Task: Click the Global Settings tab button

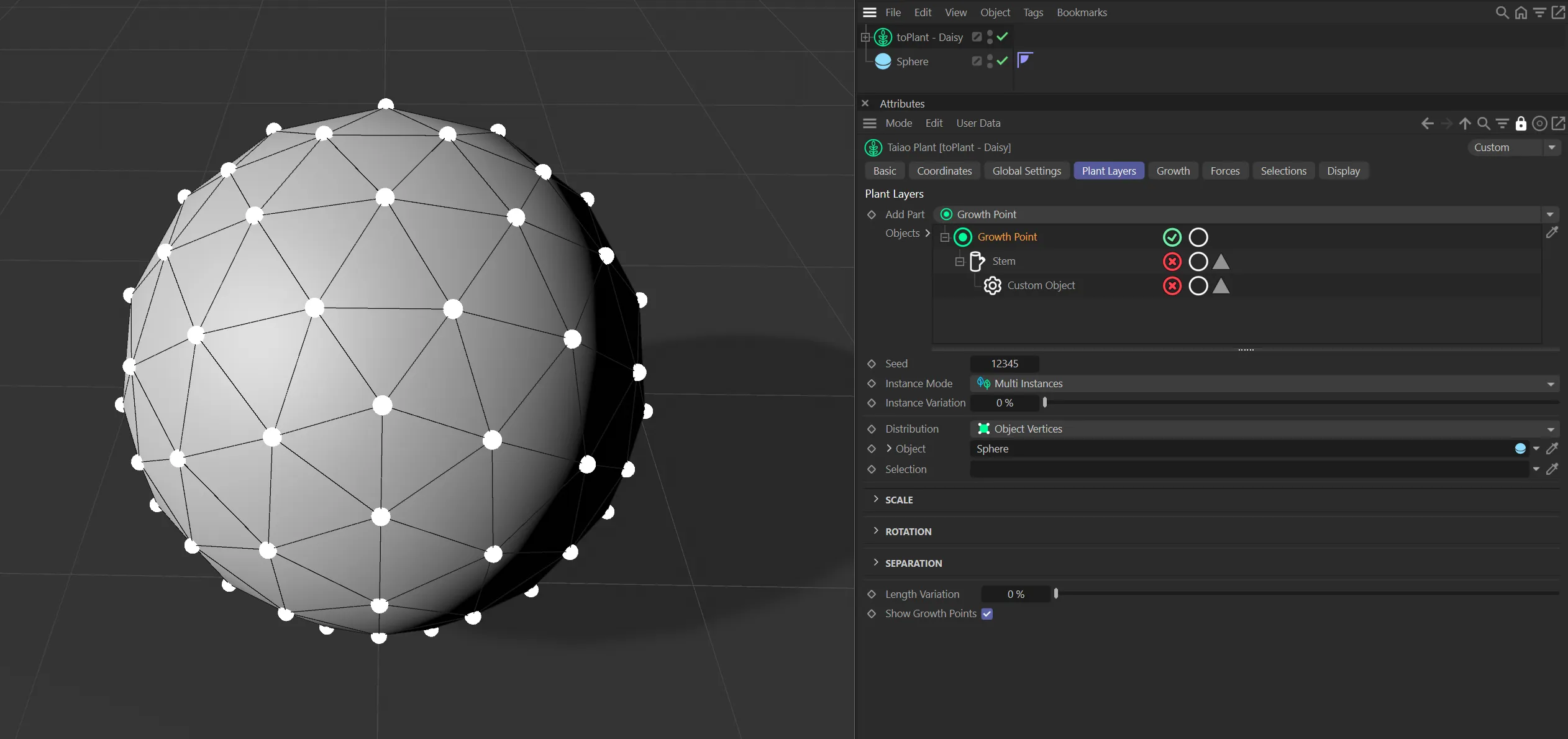Action: pos(1026,171)
